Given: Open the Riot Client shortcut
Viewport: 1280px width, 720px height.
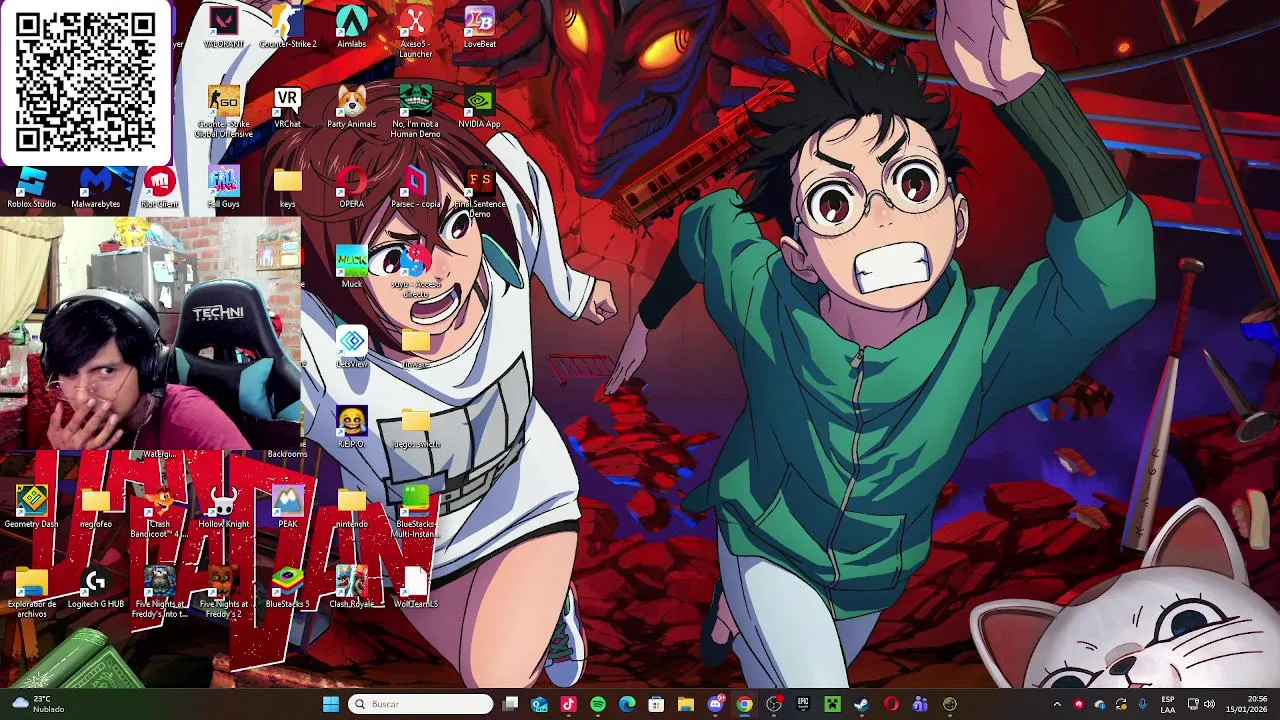Looking at the screenshot, I should tap(159, 187).
